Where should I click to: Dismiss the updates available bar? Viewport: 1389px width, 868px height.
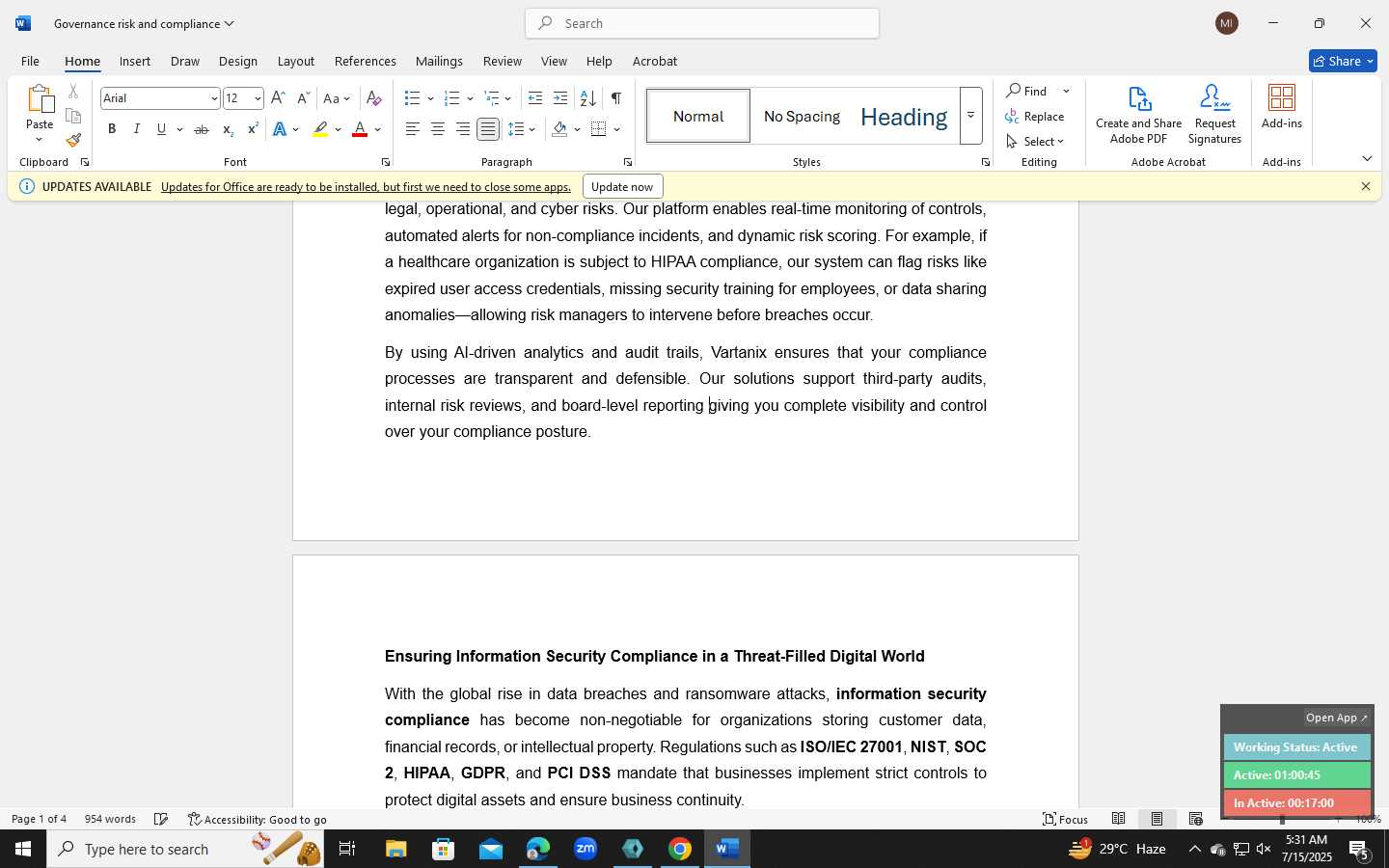coord(1365,187)
